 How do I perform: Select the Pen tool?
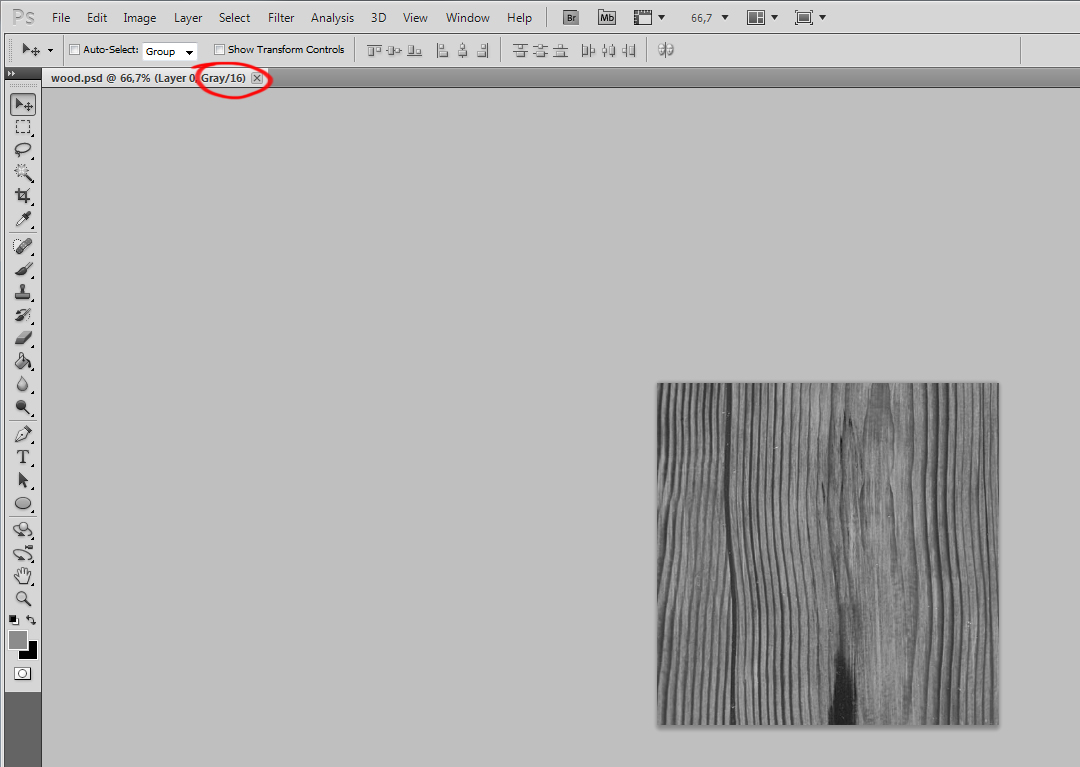point(23,434)
